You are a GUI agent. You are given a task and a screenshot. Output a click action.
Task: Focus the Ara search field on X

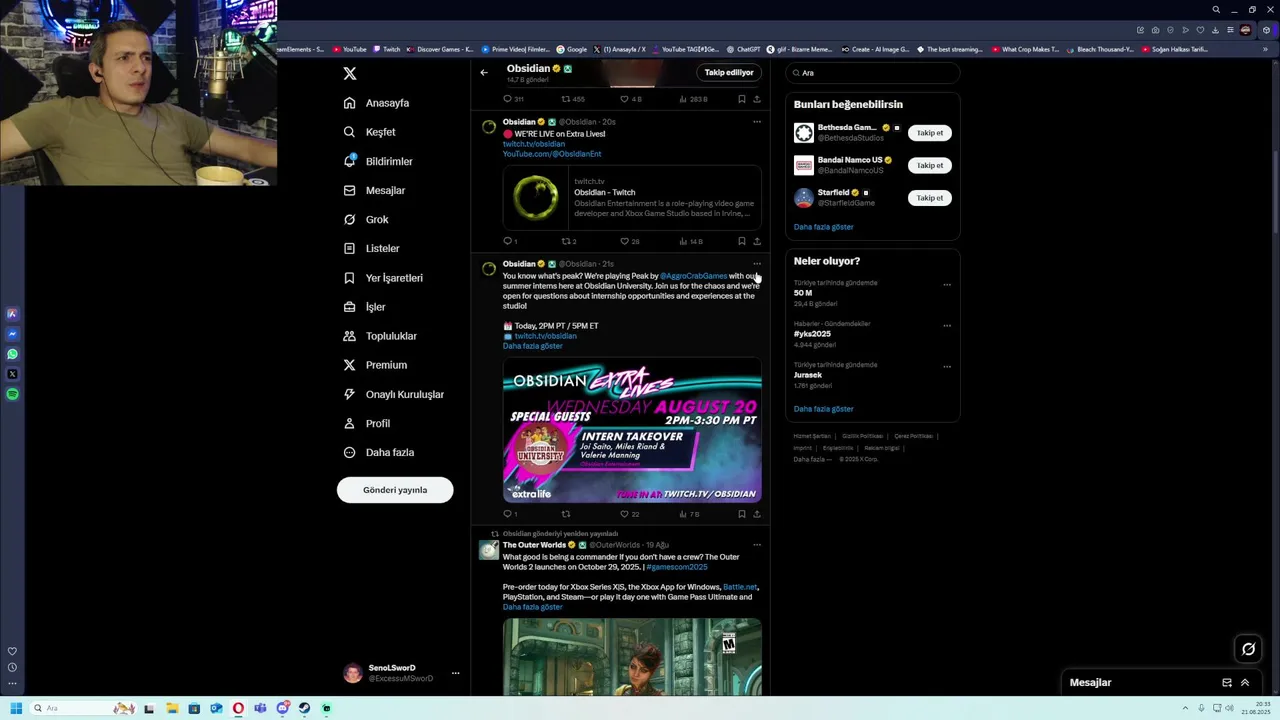(872, 73)
